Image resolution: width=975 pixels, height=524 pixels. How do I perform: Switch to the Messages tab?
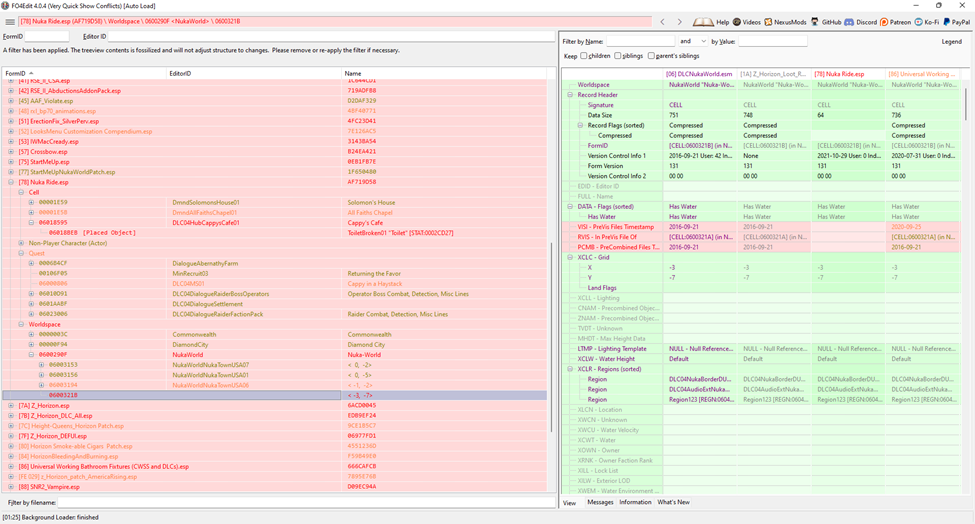600,502
